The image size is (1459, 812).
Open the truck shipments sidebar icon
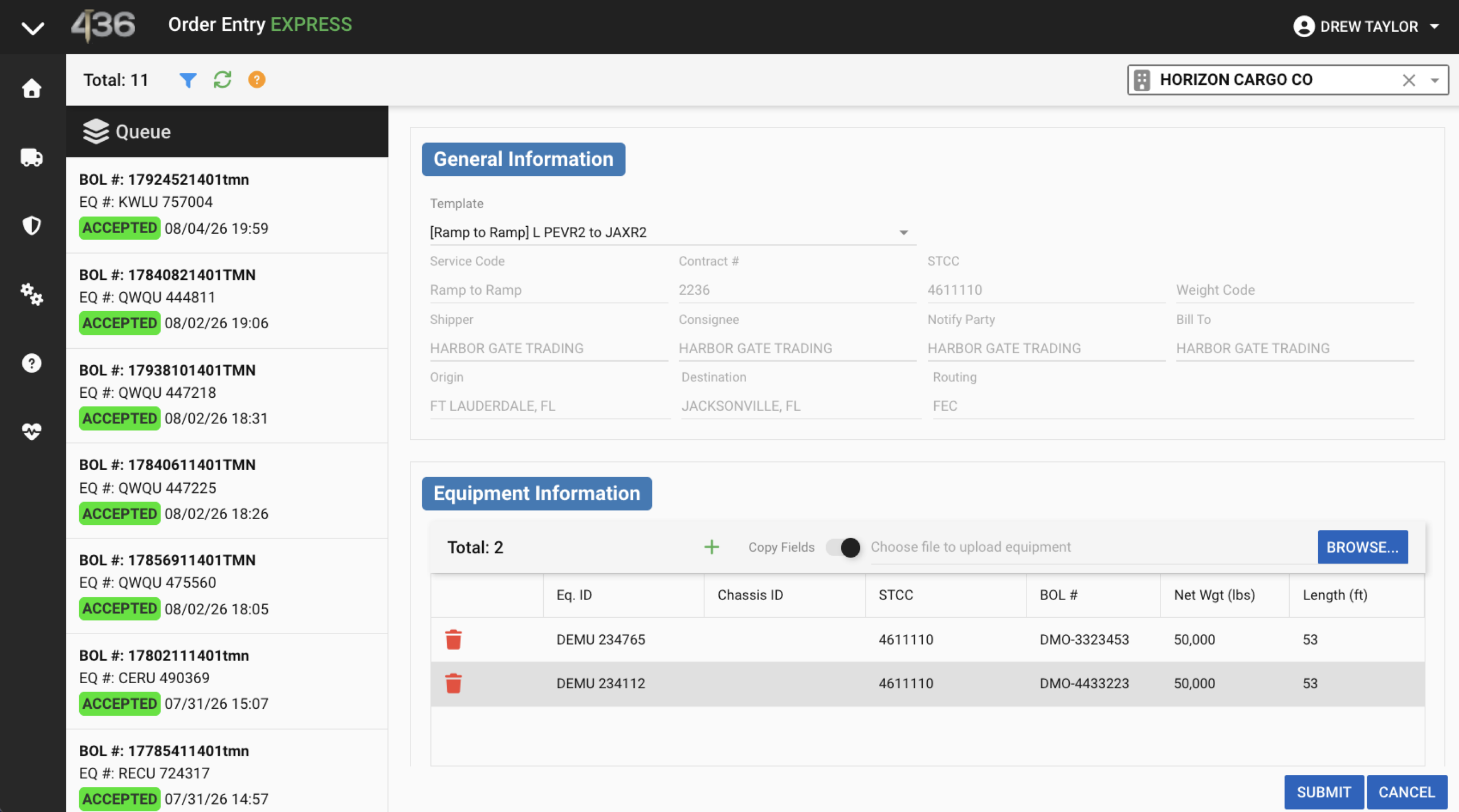[32, 157]
